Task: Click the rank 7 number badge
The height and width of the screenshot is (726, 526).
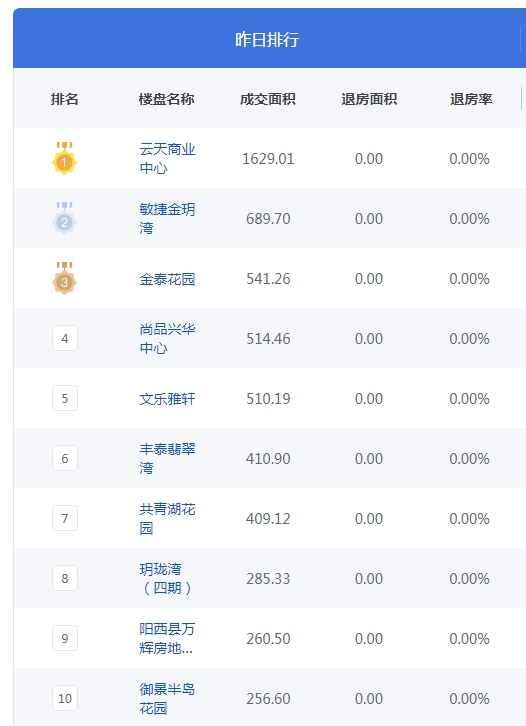Action: coord(65,518)
